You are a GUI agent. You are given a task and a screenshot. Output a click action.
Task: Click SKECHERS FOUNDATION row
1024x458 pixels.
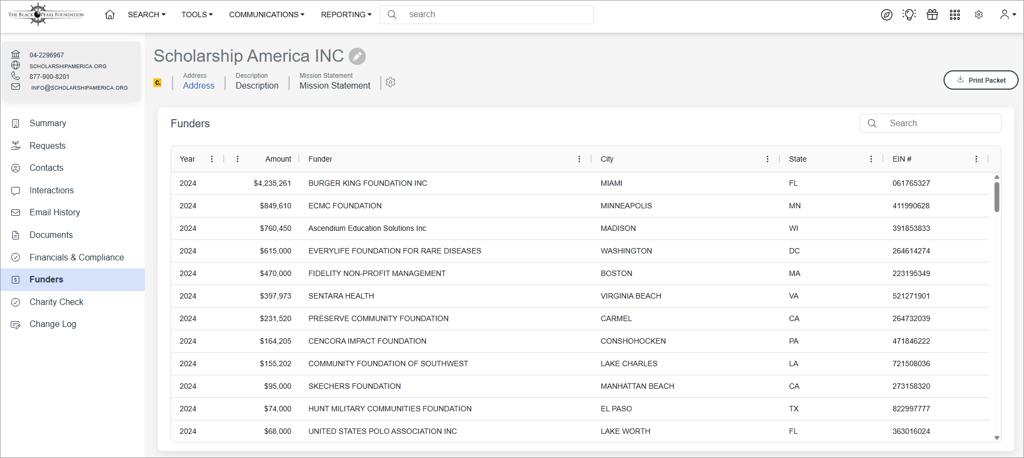click(x=581, y=386)
